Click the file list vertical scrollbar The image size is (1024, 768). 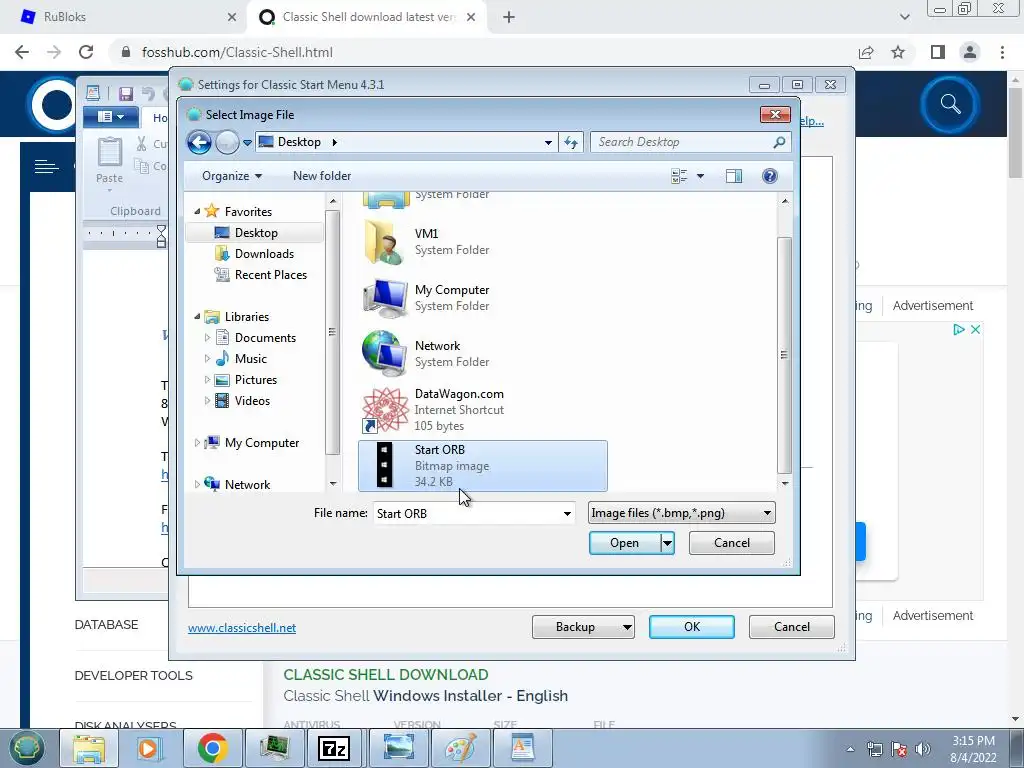click(x=784, y=355)
